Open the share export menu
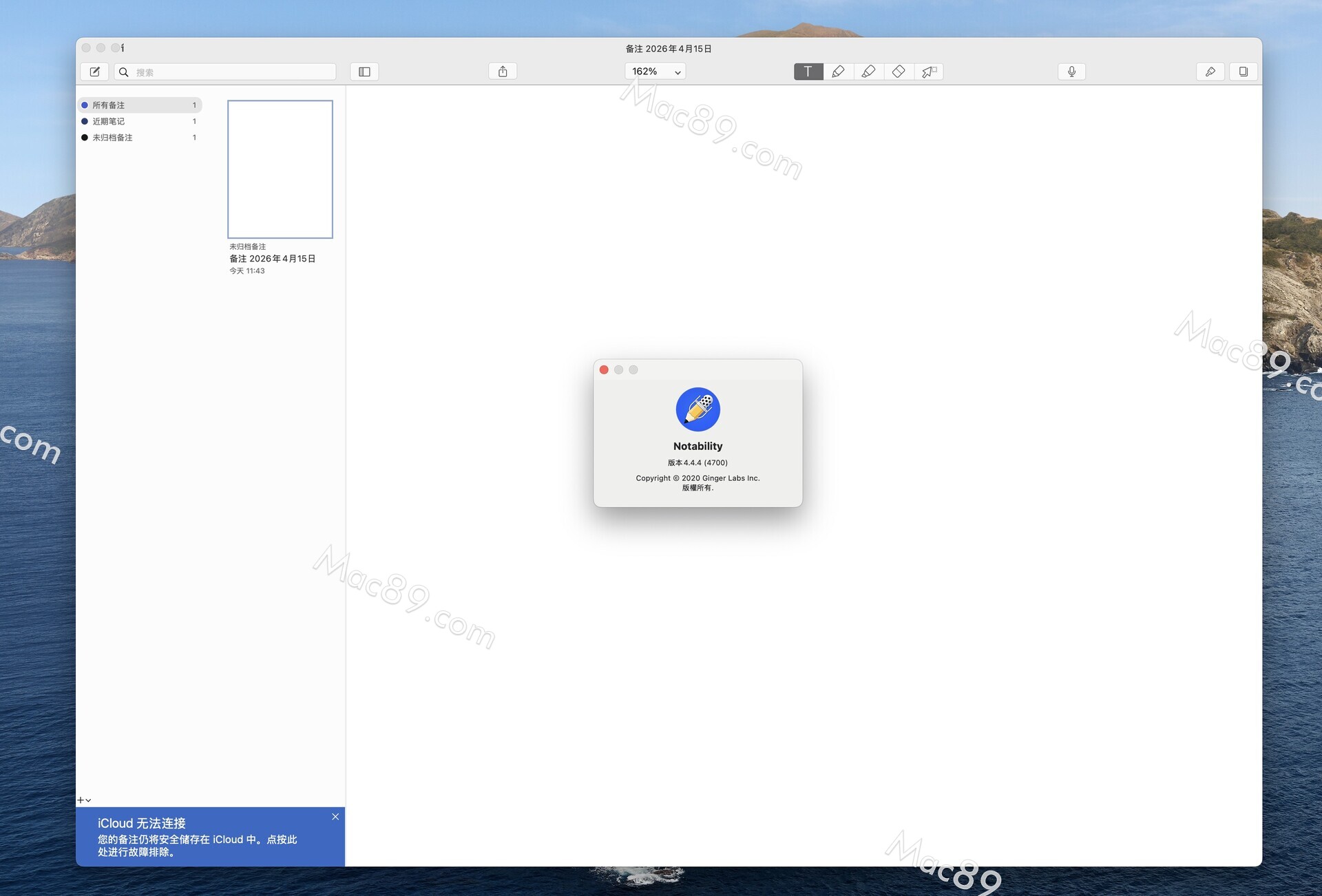This screenshot has width=1322, height=896. [x=503, y=72]
